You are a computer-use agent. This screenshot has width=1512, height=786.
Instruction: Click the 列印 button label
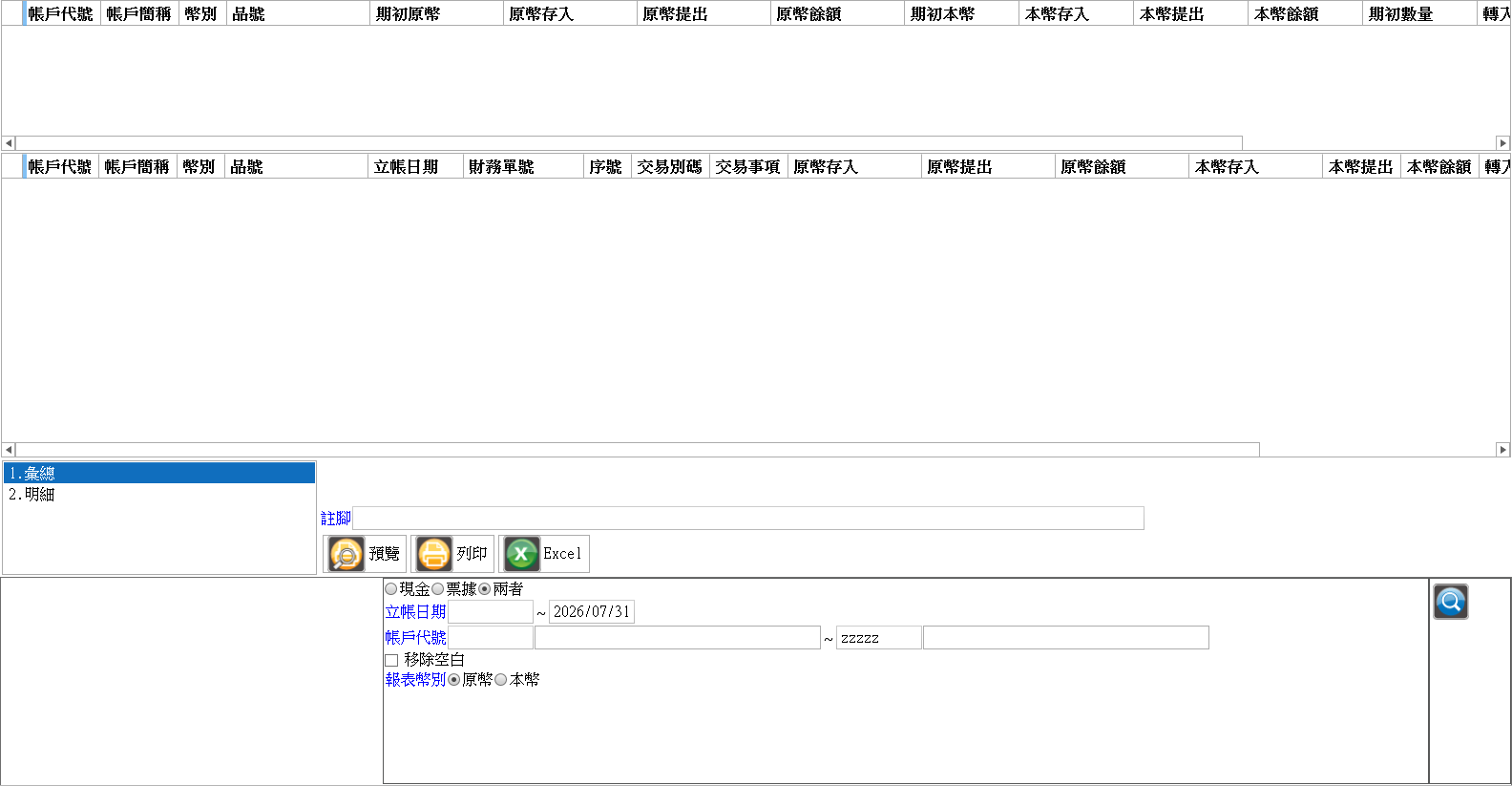(x=472, y=554)
